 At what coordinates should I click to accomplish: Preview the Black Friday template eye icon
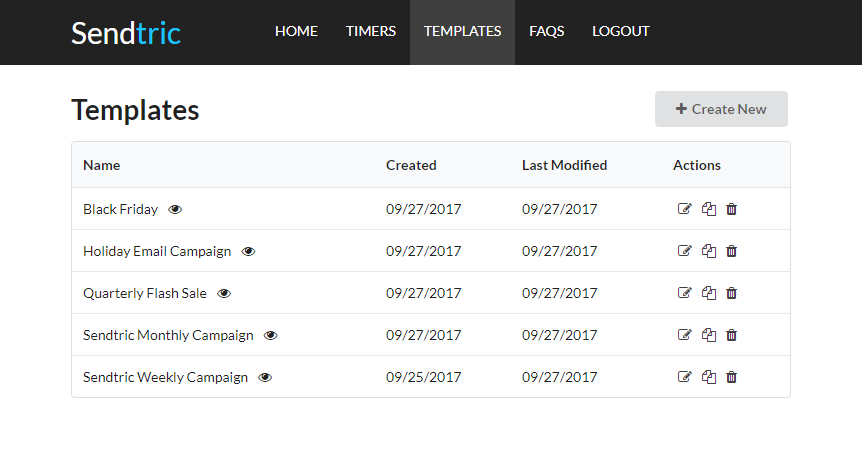coord(175,210)
